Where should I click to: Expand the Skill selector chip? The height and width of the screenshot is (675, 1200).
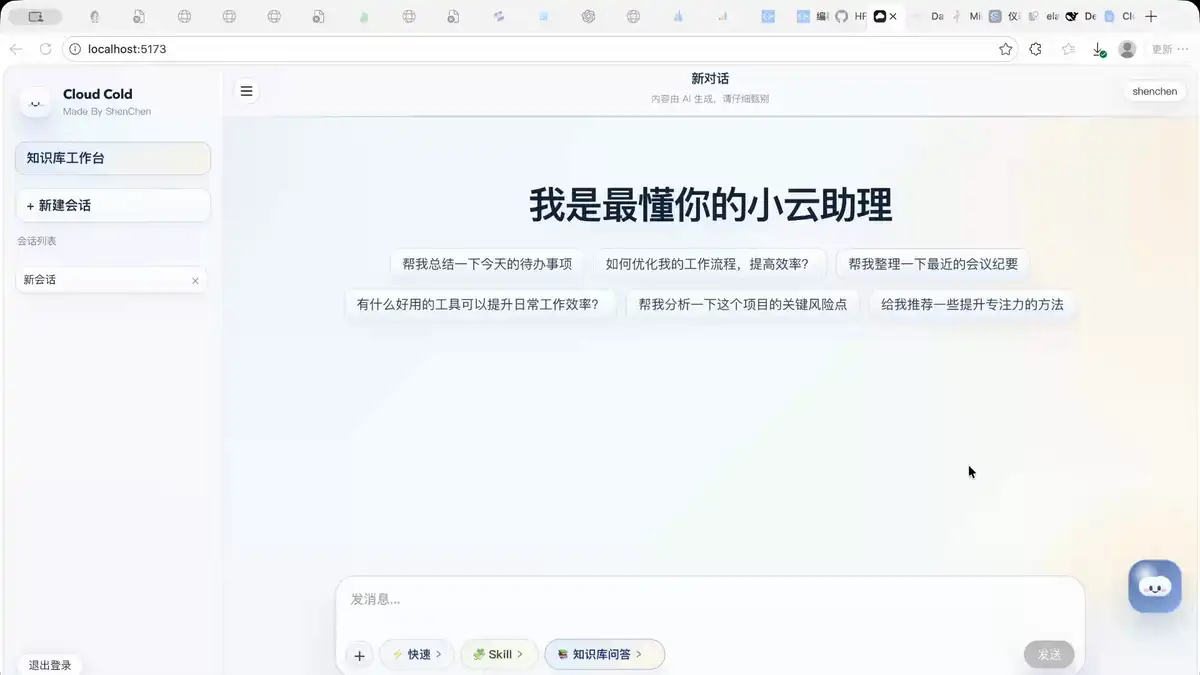pyautogui.click(x=499, y=654)
